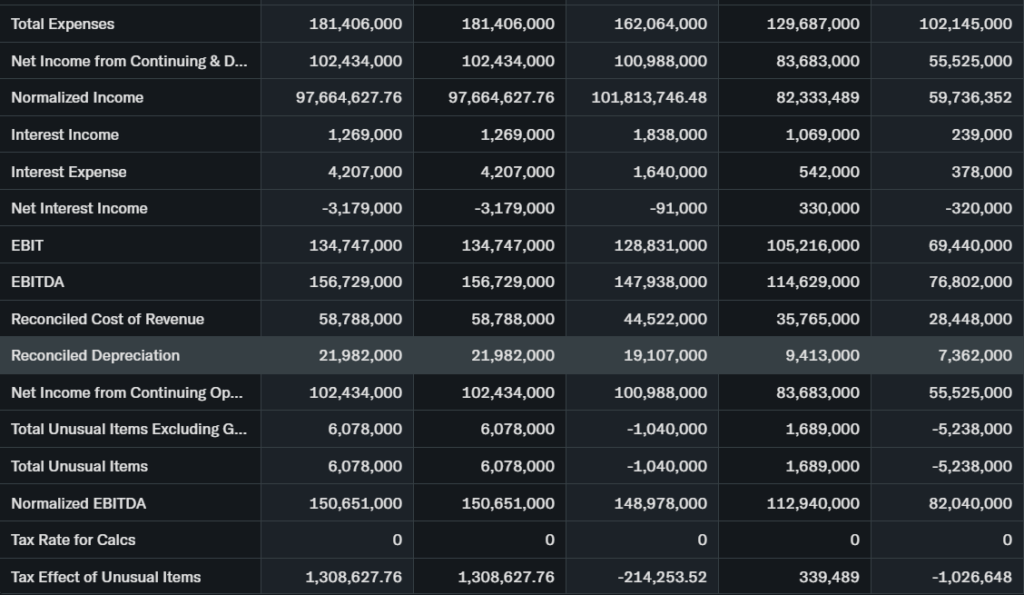Image resolution: width=1024 pixels, height=595 pixels.
Task: Click the EBITDA row label
Action: coord(38,282)
